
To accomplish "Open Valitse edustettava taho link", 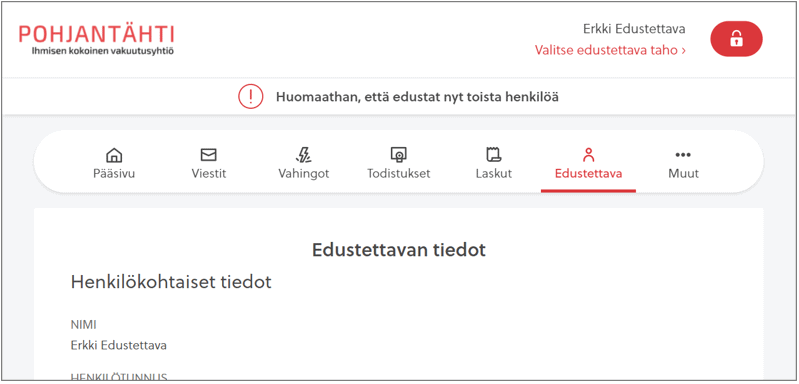I will click(x=610, y=50).
